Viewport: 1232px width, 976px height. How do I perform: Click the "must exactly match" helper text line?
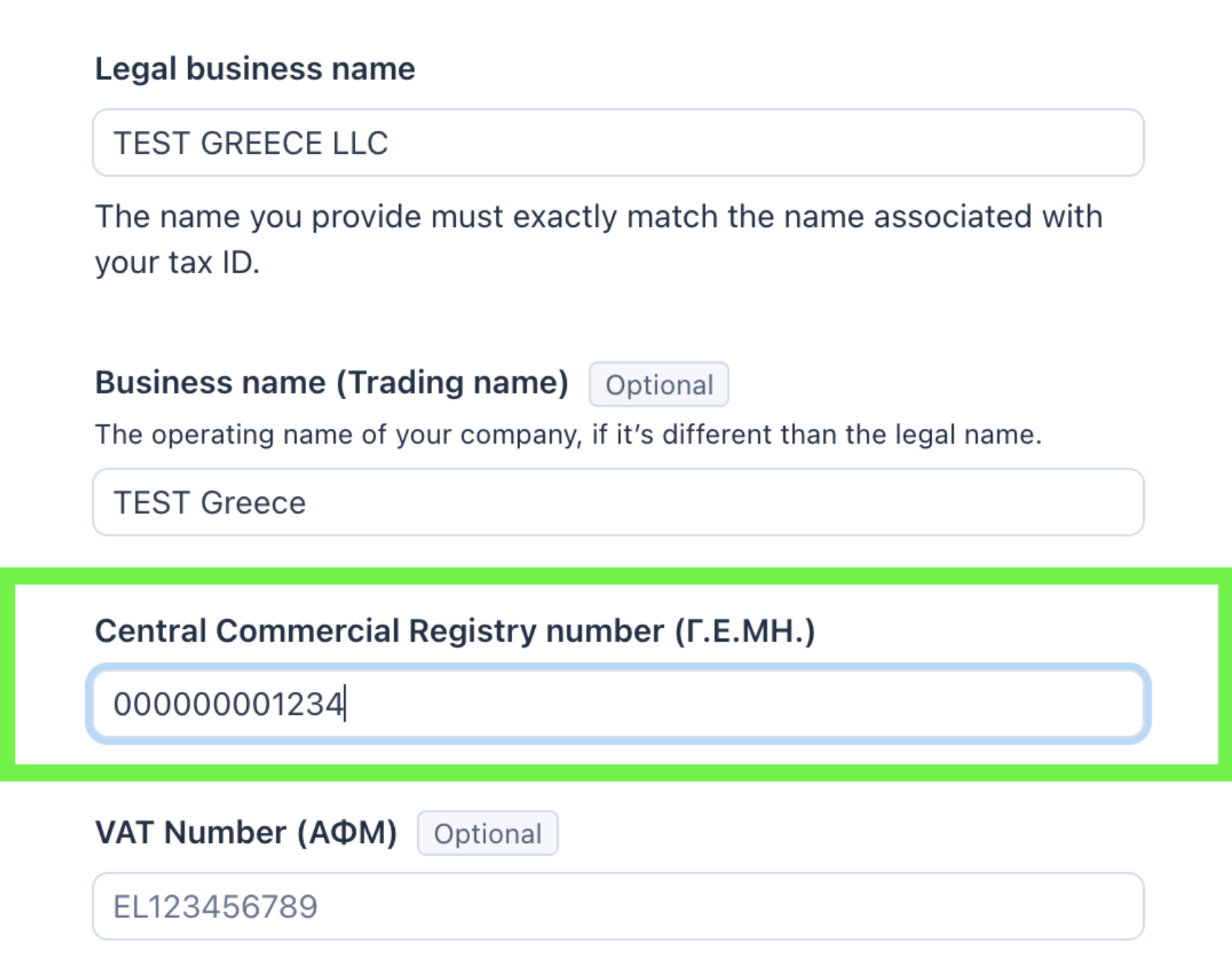(x=598, y=217)
